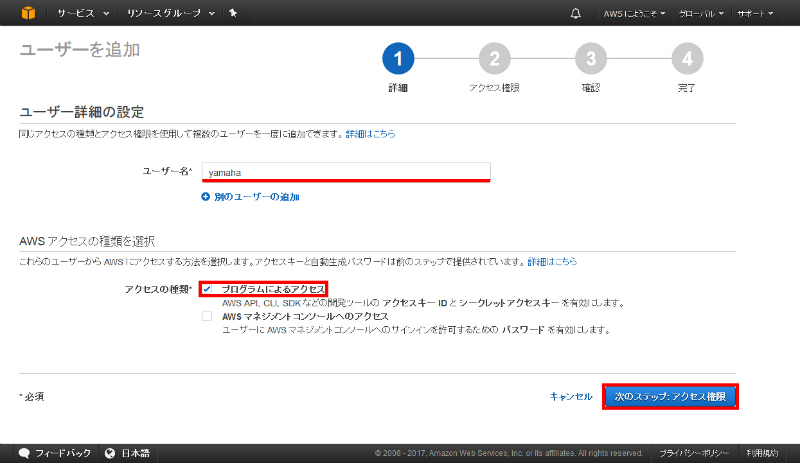The height and width of the screenshot is (463, 800).
Task: Click the AWS アクセスの種類を選択 heading
Action: tap(87, 241)
